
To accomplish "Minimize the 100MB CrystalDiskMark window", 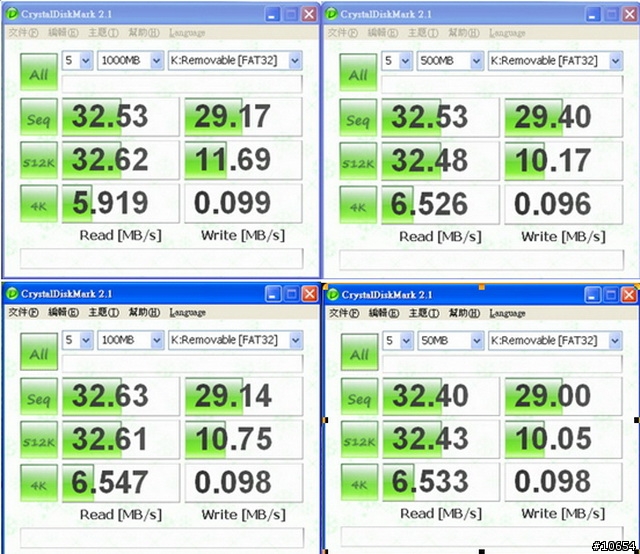I will click(x=273, y=294).
